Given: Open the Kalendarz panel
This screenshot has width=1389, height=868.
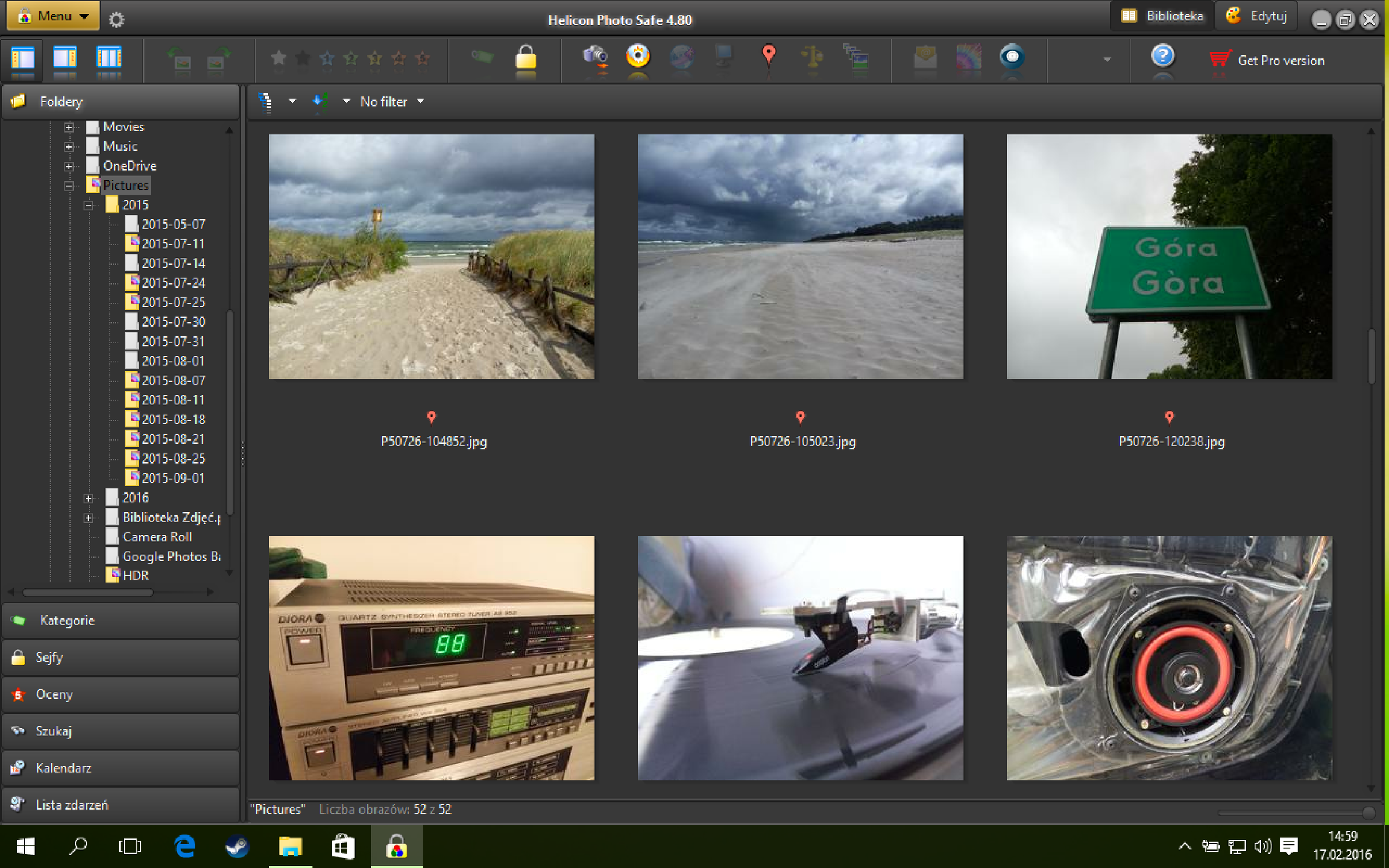Looking at the screenshot, I should point(120,767).
